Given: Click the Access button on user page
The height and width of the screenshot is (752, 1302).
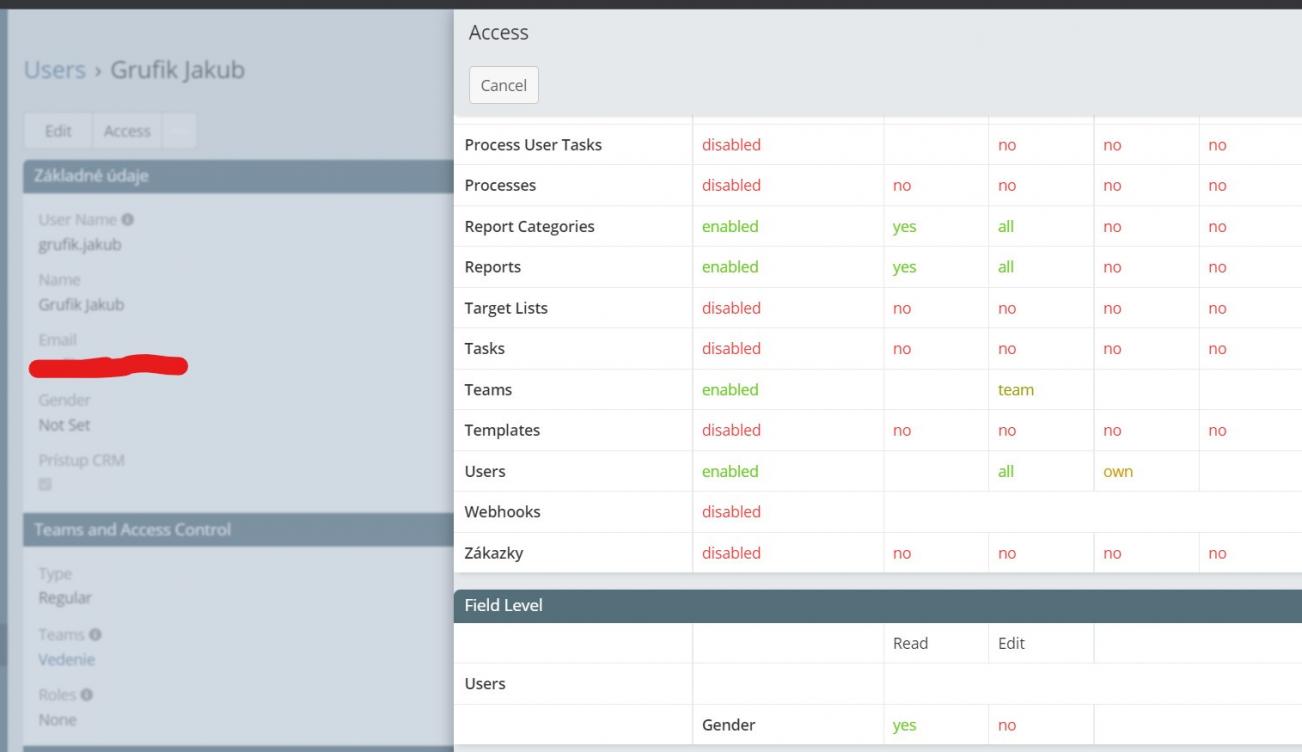Looking at the screenshot, I should [127, 131].
